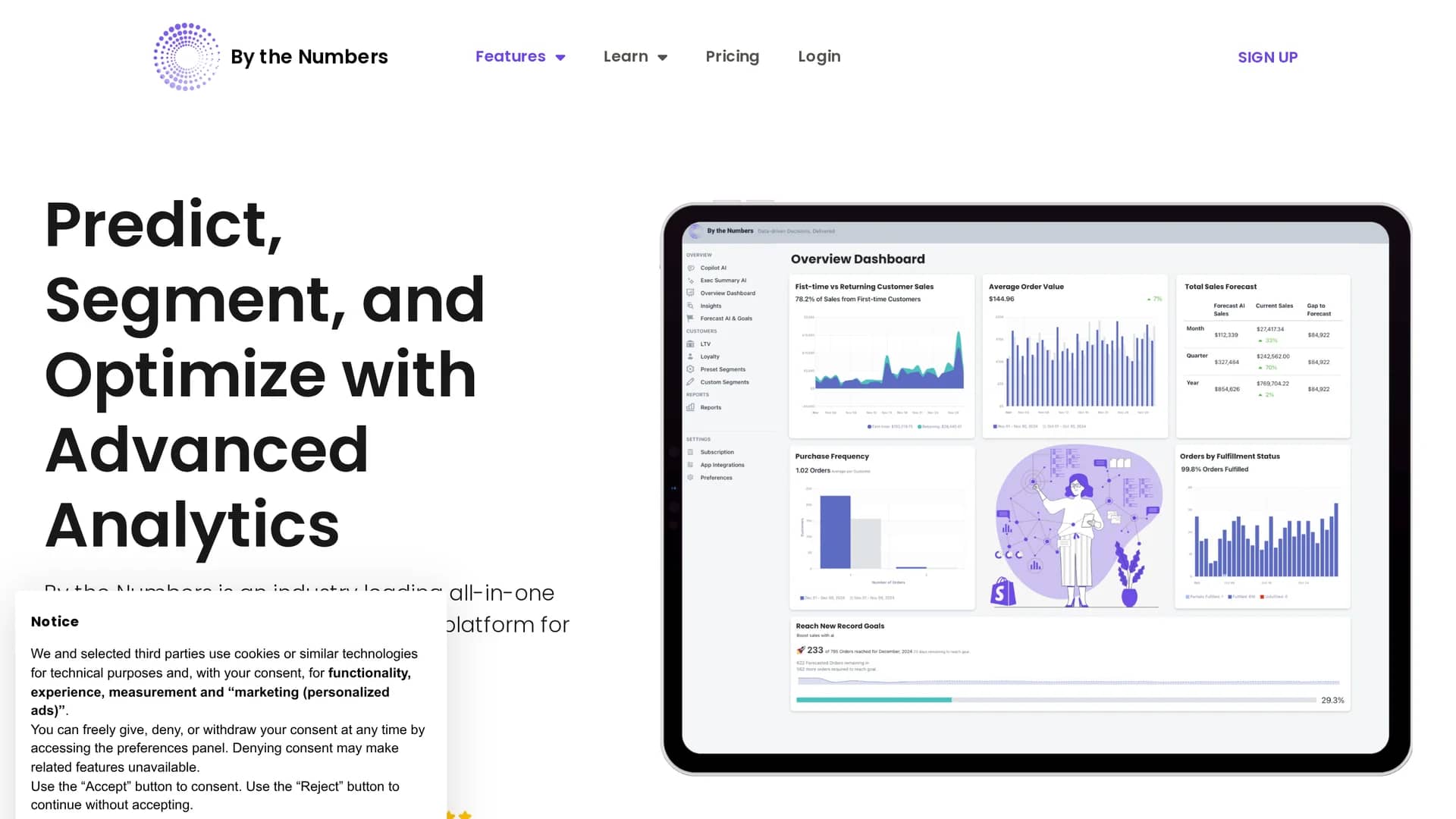Select "Preferences" settings entry
This screenshot has width=1456, height=819.
[716, 478]
